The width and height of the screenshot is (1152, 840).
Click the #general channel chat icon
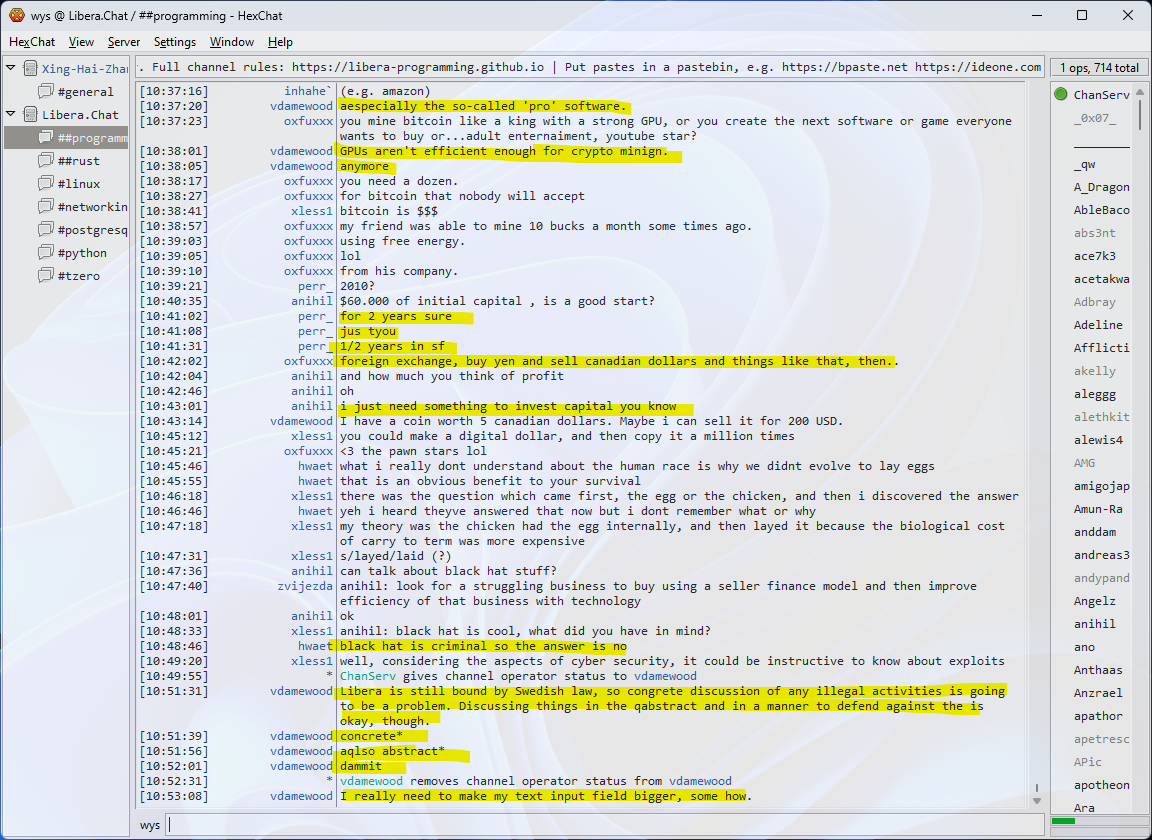(45, 92)
